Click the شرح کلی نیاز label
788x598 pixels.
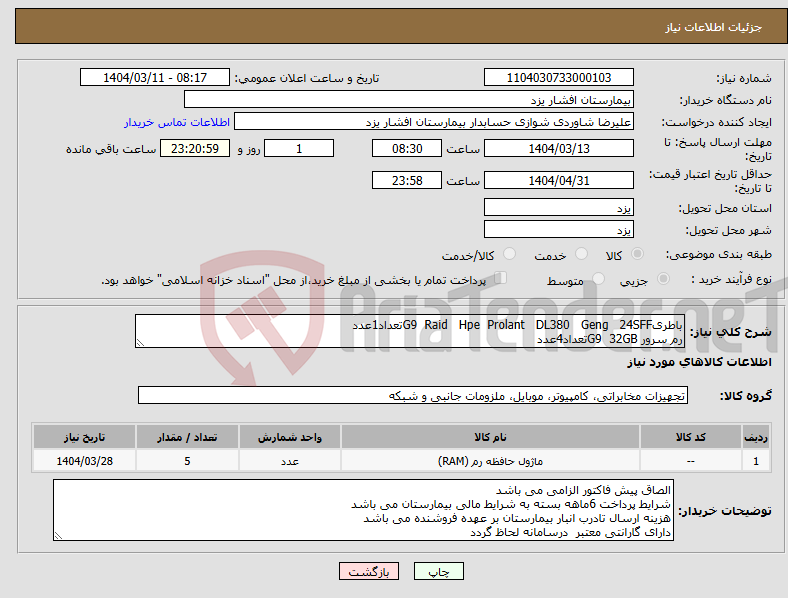(x=730, y=332)
